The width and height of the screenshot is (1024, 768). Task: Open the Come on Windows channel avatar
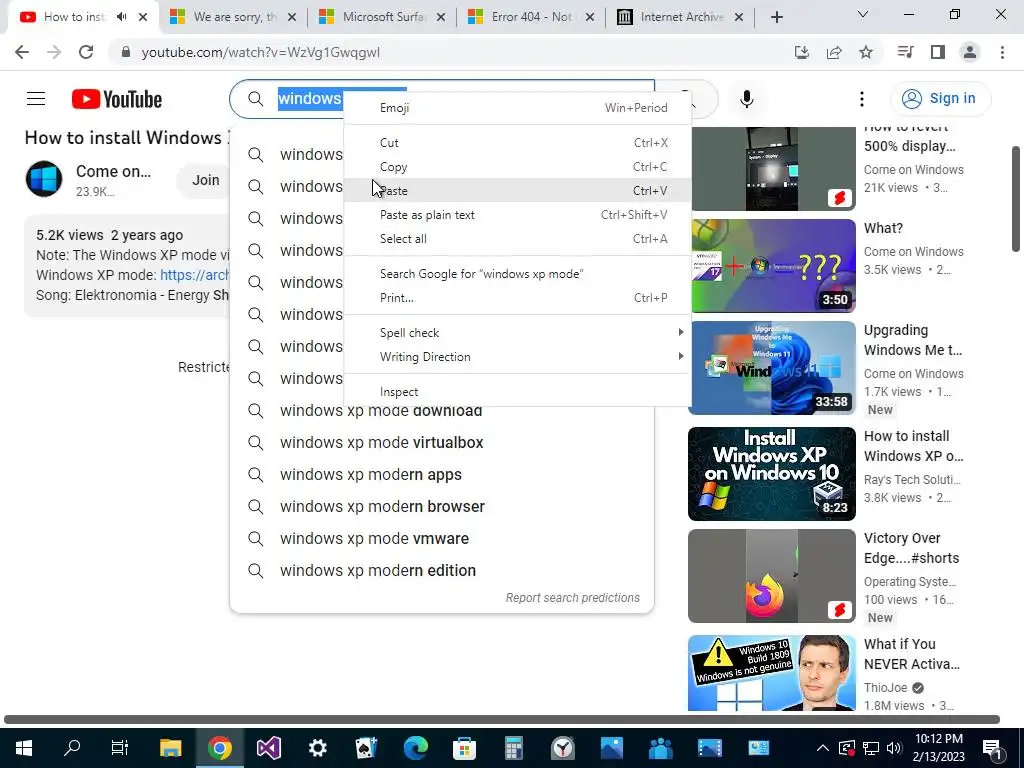coord(44,179)
